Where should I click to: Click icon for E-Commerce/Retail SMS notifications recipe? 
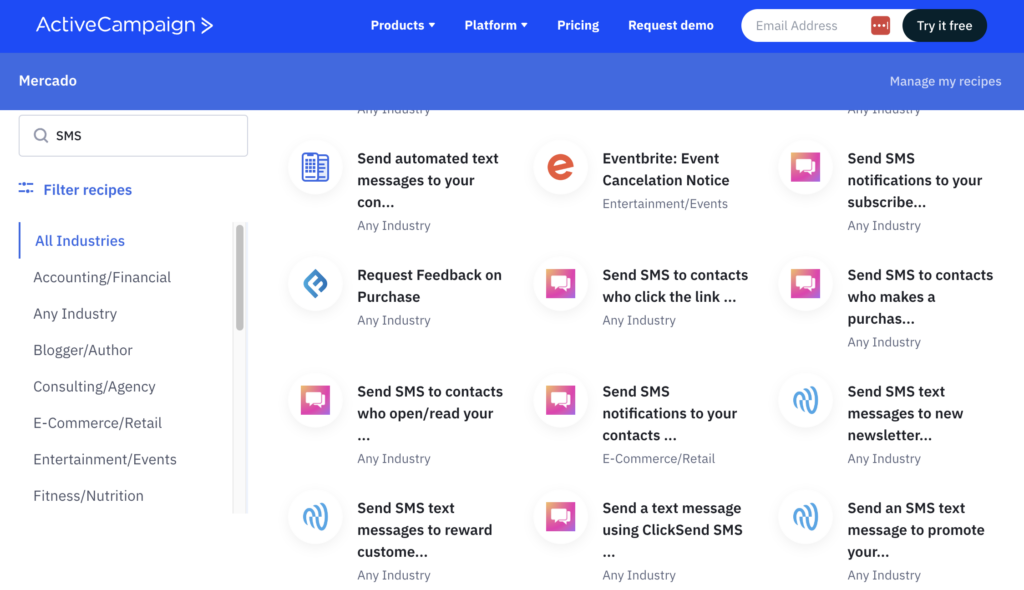pyautogui.click(x=560, y=400)
